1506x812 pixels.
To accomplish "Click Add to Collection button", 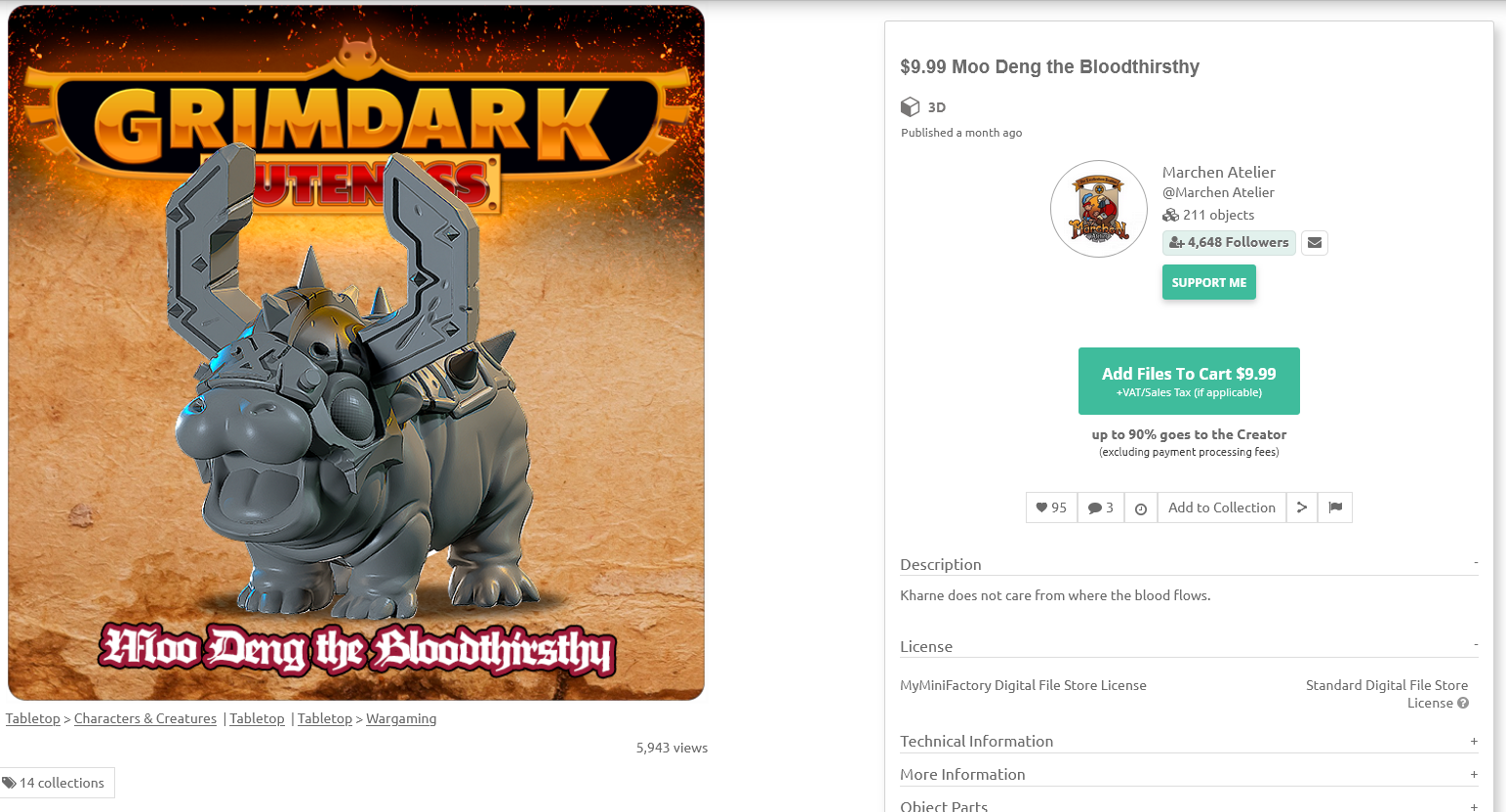I will click(1222, 507).
